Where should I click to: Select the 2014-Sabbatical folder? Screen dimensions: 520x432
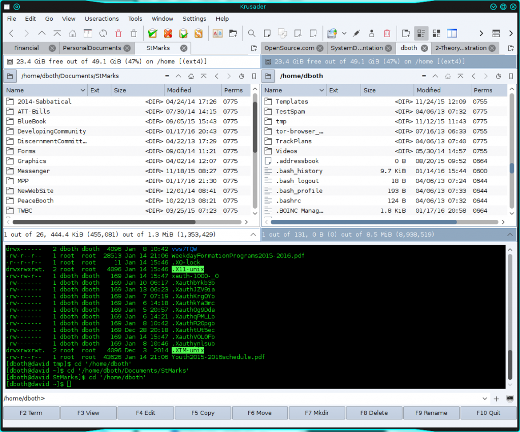click(x=127, y=101)
